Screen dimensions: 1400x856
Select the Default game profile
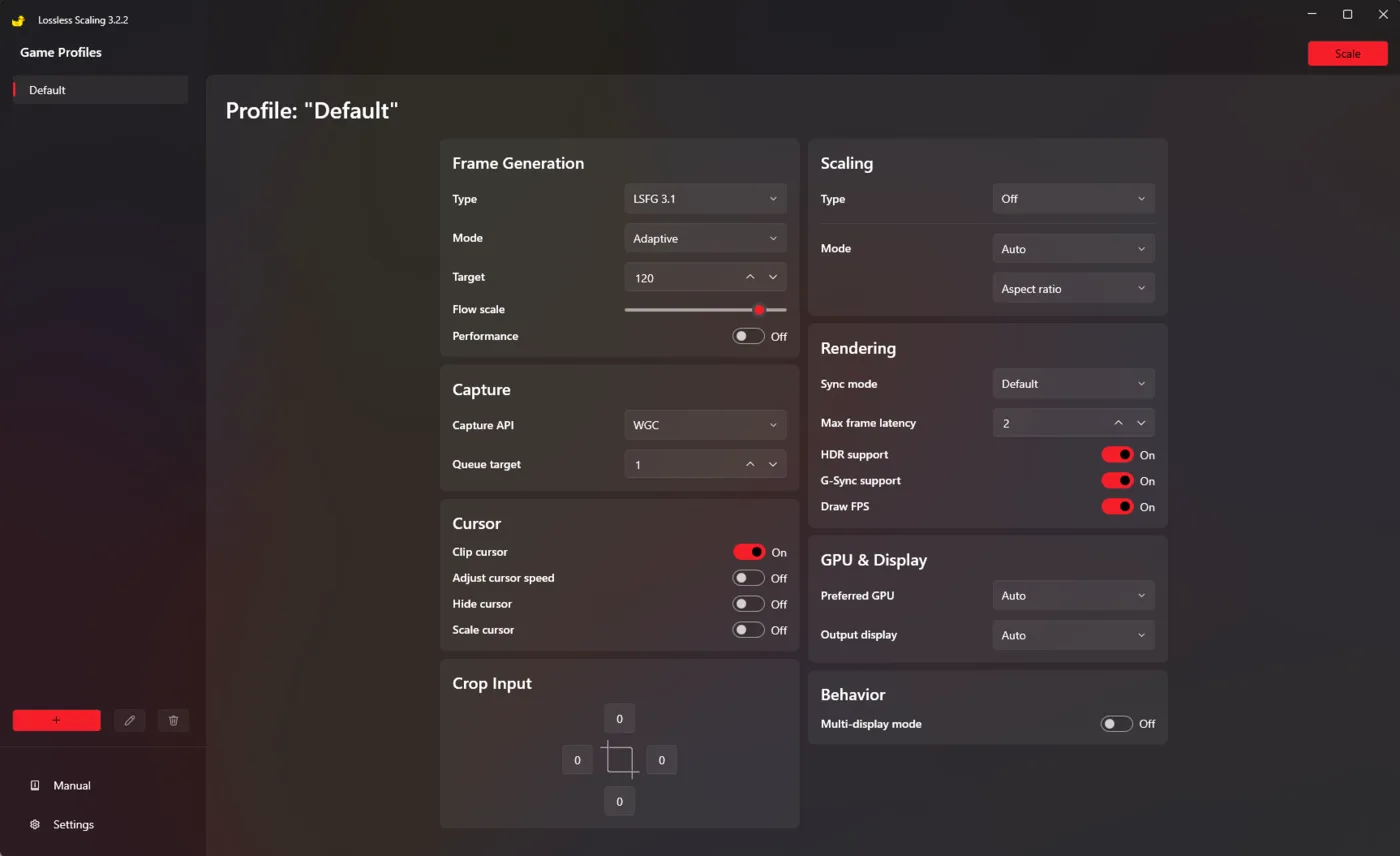click(100, 90)
